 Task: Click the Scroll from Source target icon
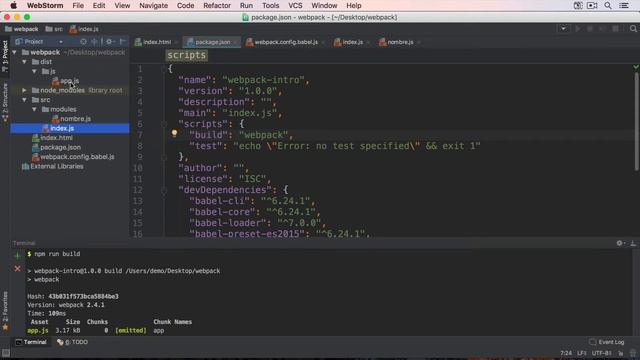[x=83, y=42]
